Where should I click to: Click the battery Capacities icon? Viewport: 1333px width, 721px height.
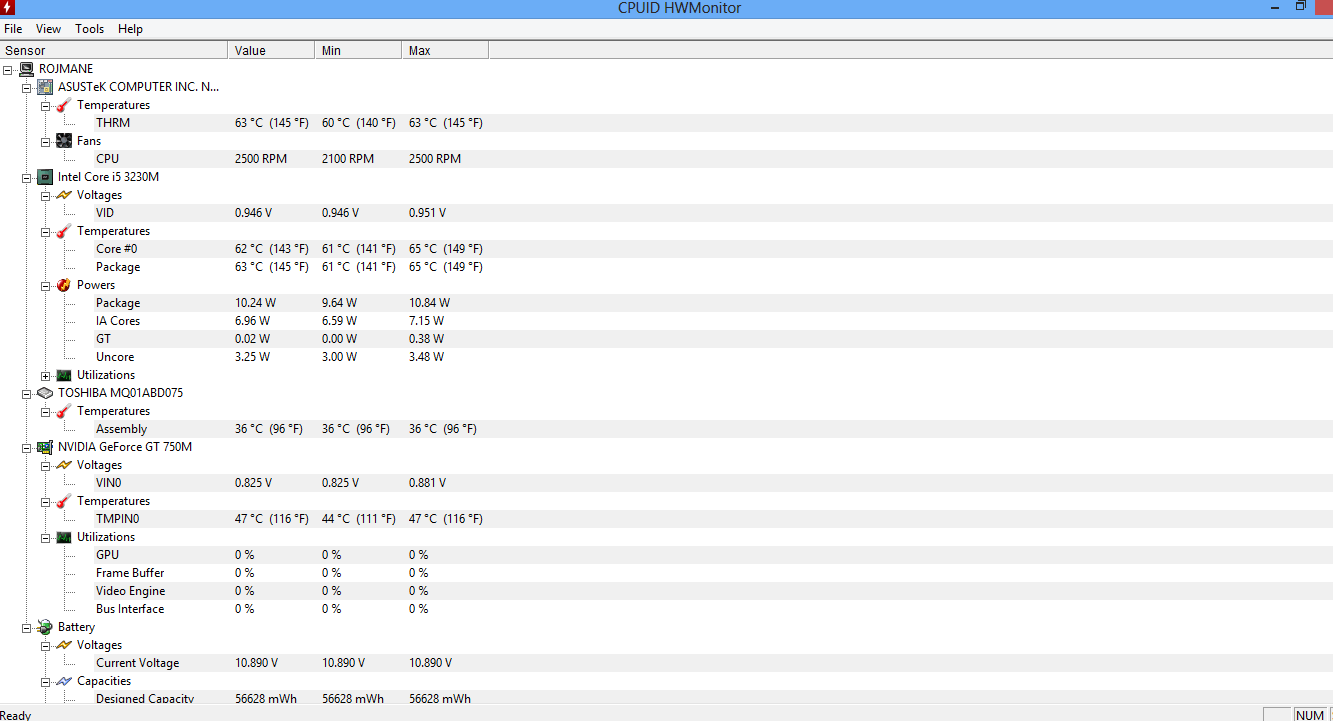click(x=64, y=681)
